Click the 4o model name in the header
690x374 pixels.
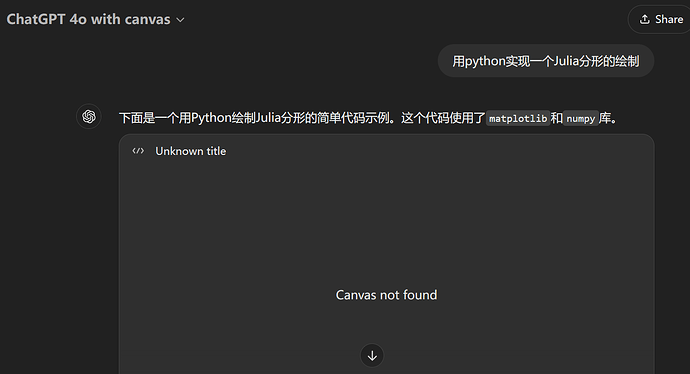click(x=78, y=19)
